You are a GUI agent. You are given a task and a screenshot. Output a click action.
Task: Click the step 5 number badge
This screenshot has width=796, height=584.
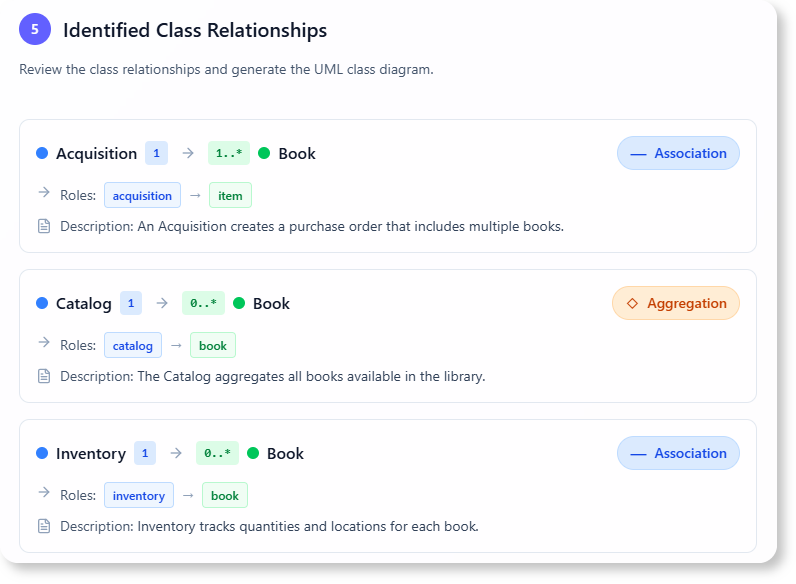[35, 30]
